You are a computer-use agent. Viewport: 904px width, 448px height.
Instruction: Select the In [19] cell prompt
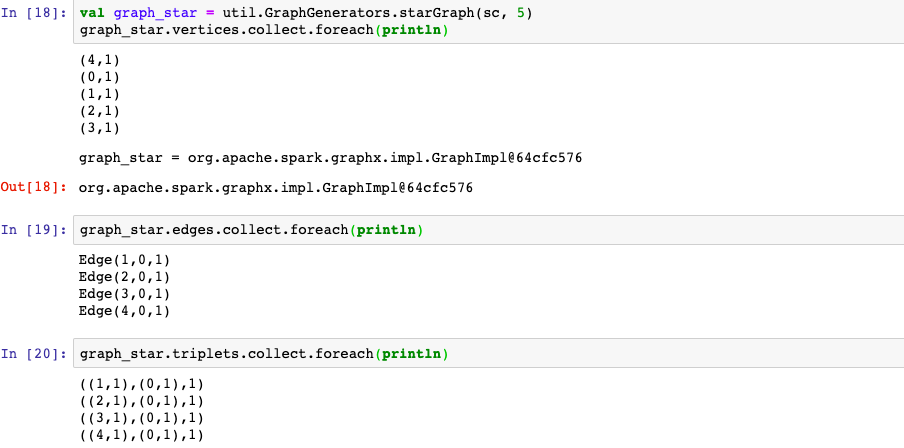(36, 230)
